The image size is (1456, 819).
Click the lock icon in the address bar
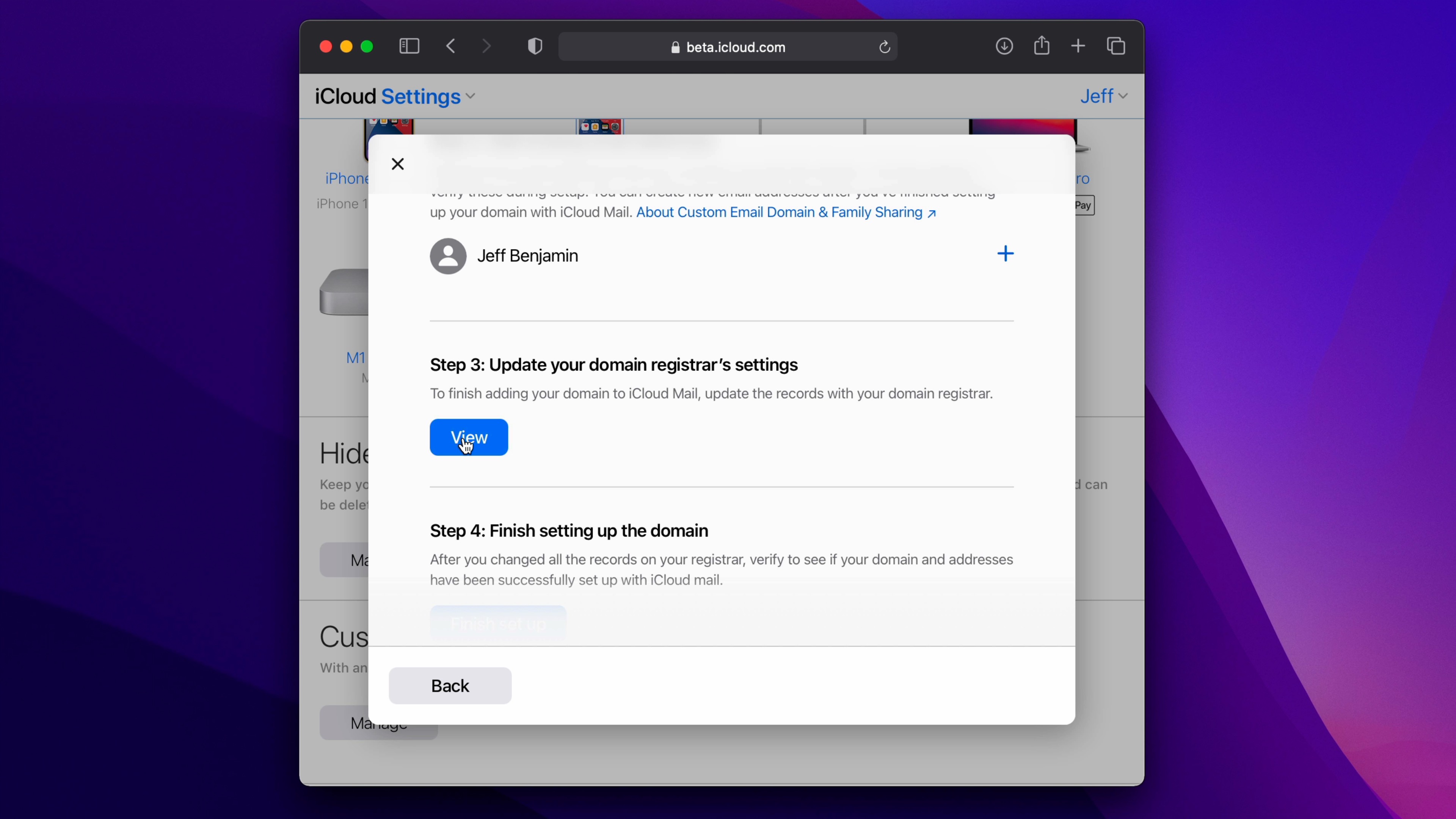pyautogui.click(x=676, y=47)
